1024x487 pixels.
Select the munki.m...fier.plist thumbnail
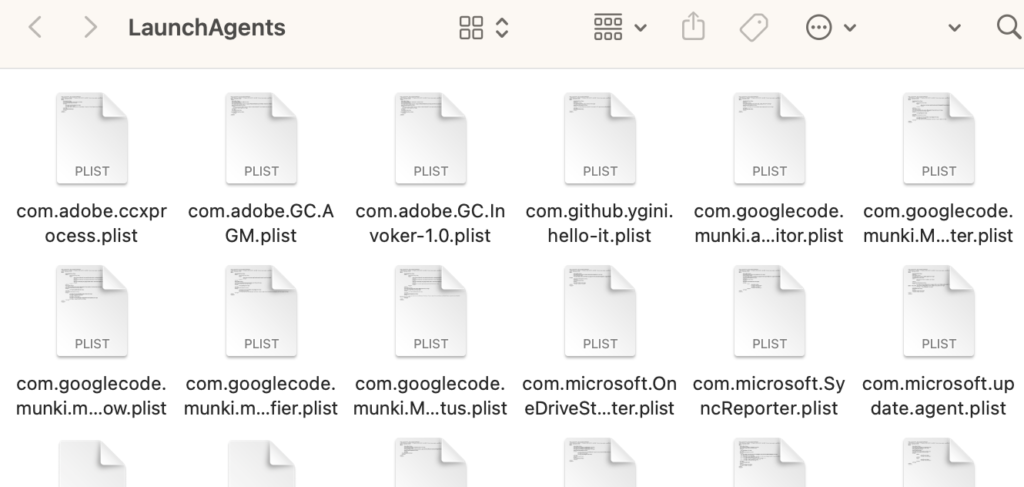pyautogui.click(x=261, y=310)
